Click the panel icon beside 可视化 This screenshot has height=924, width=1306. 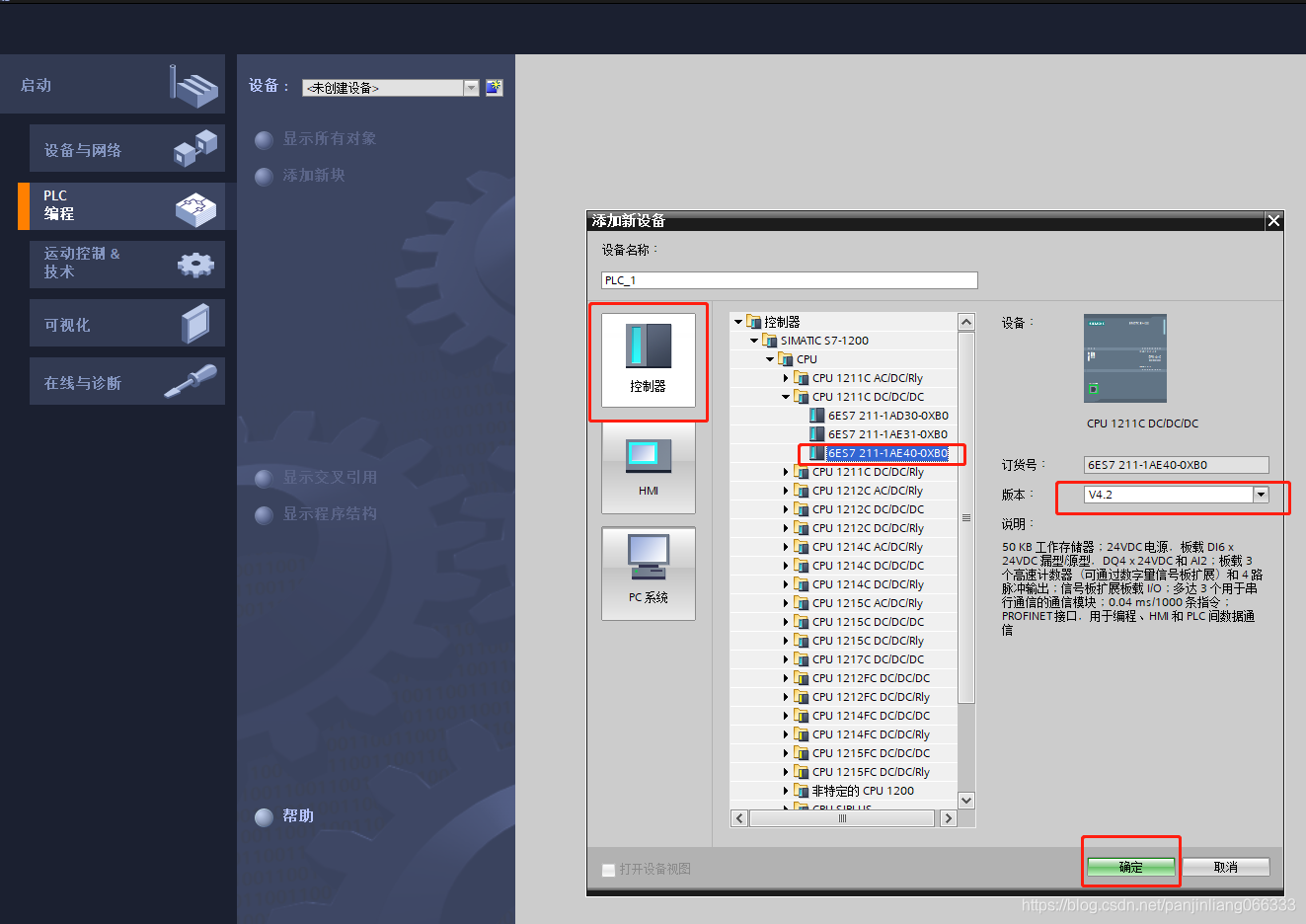pyautogui.click(x=195, y=323)
